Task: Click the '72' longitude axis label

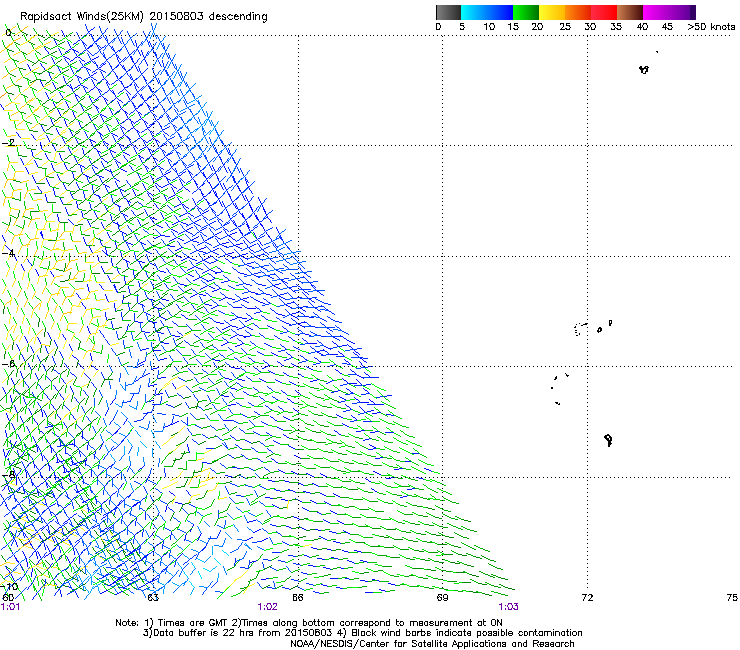Action: pos(587,598)
